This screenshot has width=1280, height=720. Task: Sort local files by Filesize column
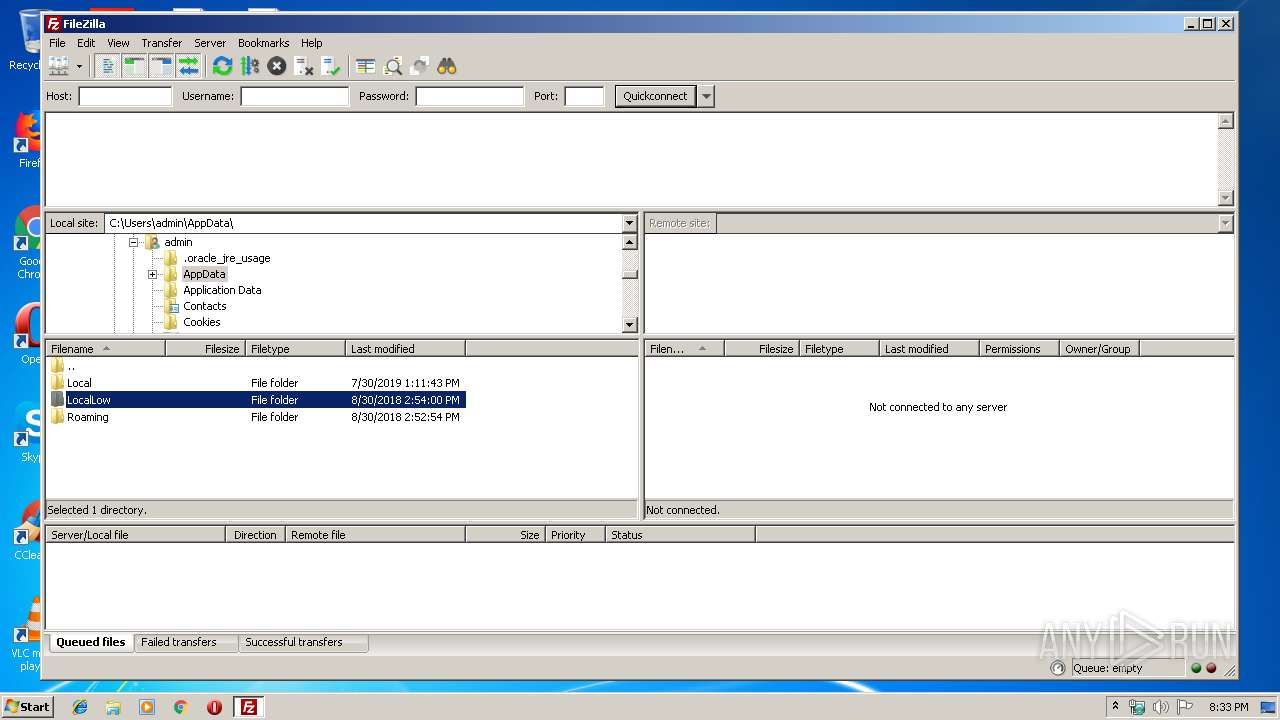[206, 349]
